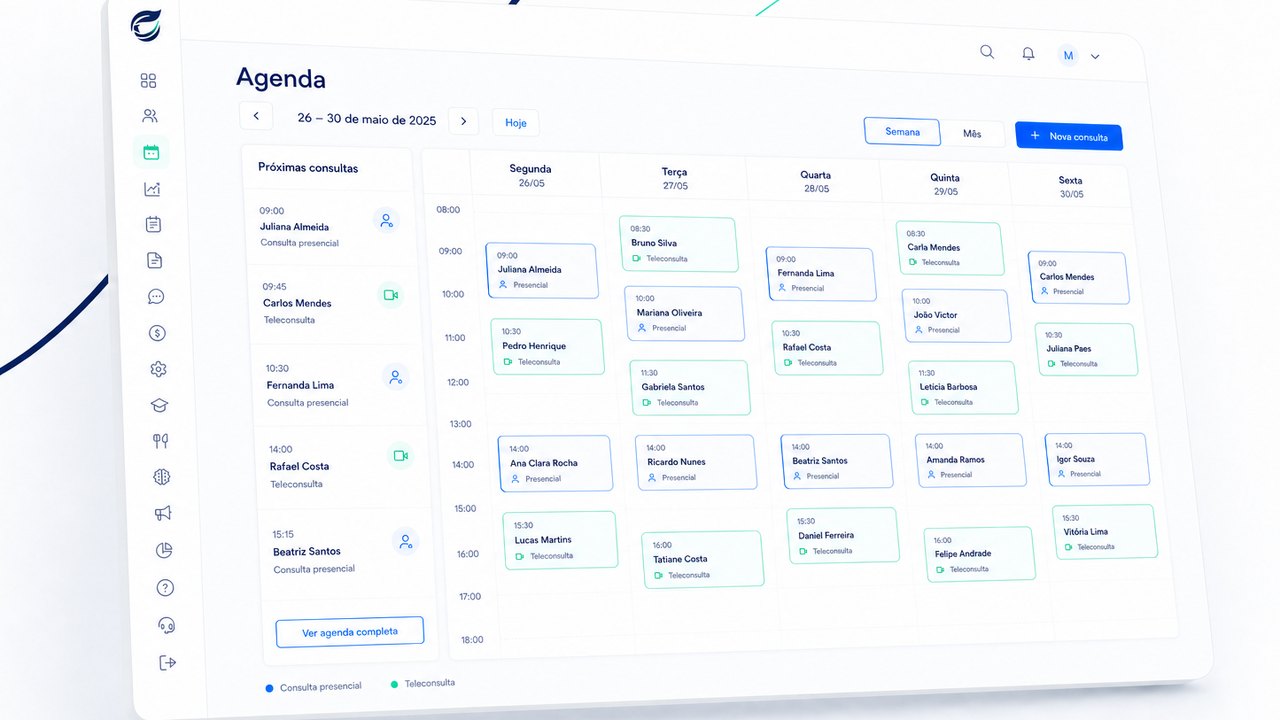Viewport: 1280px width, 720px height.
Task: Click Nova consulta button
Action: [1069, 137]
